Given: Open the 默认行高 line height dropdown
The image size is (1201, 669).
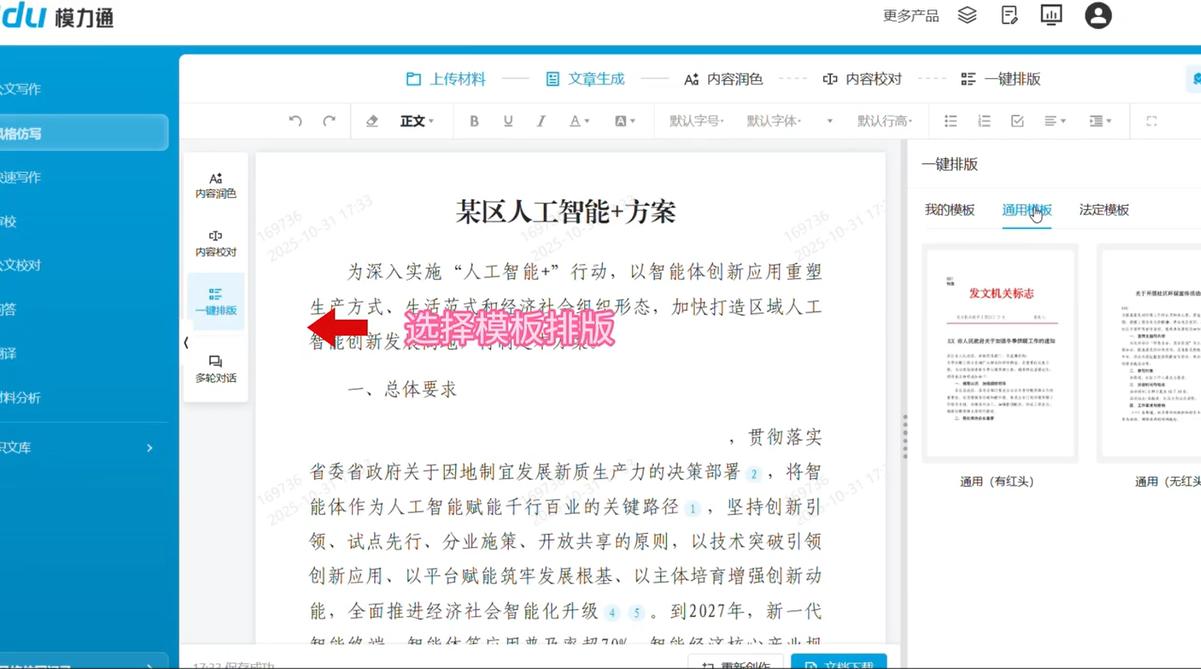Looking at the screenshot, I should (885, 121).
